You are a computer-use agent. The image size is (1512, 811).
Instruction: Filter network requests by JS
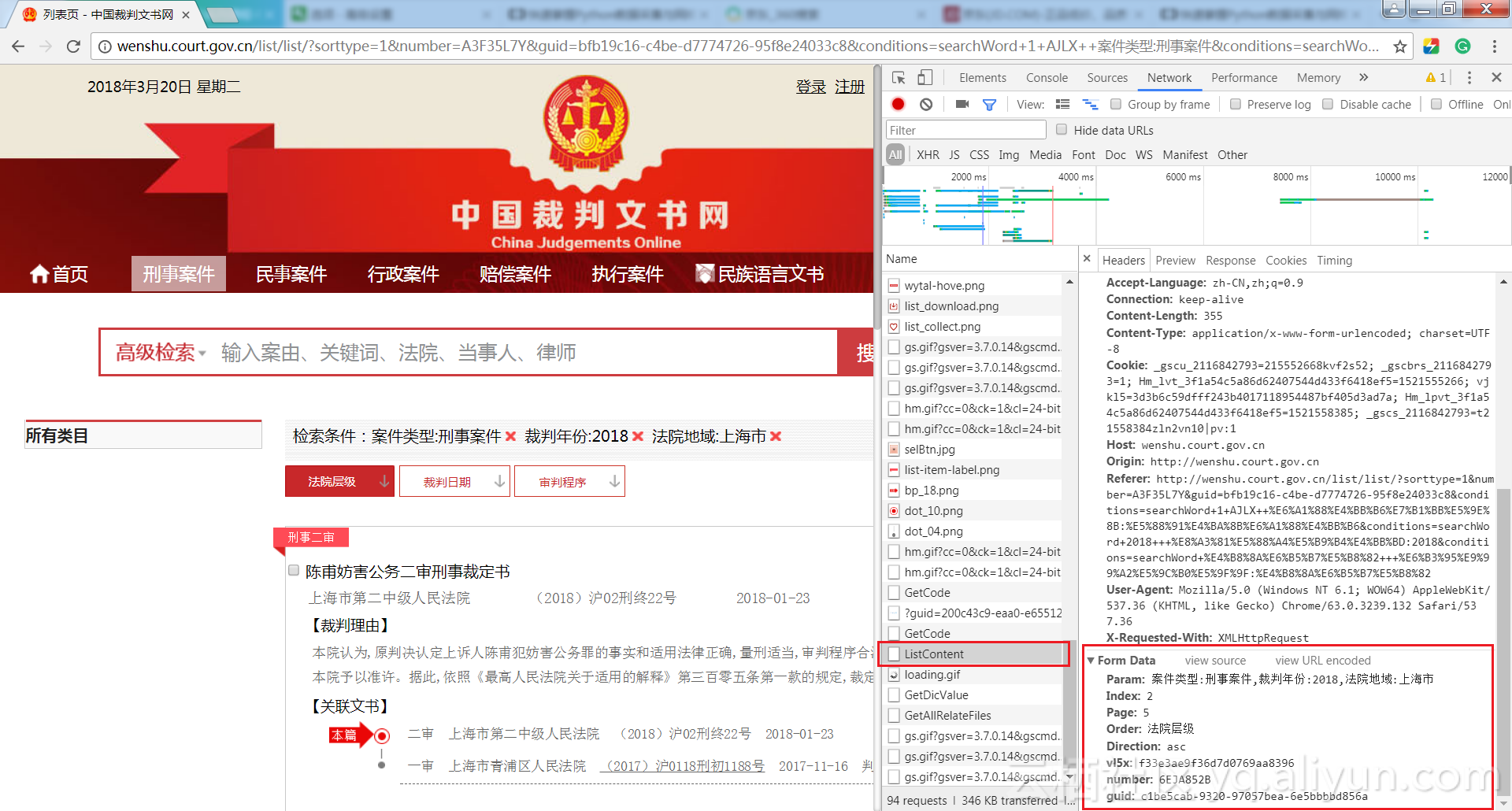click(x=954, y=155)
